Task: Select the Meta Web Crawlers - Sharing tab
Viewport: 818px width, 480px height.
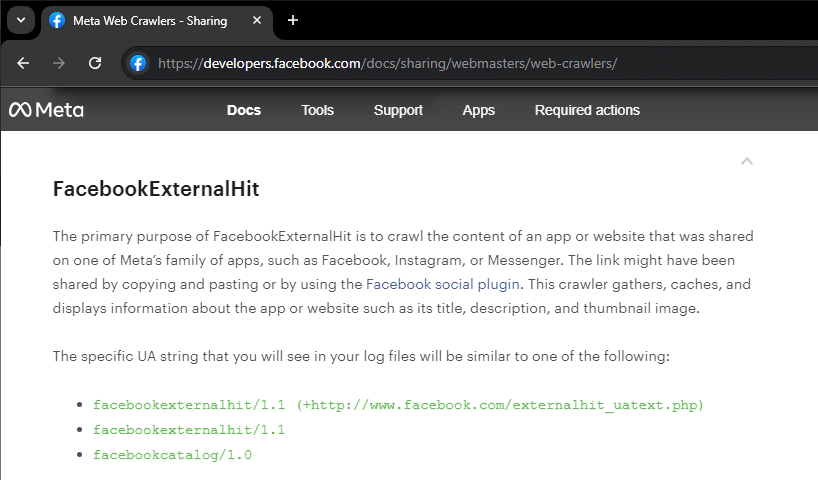Action: tap(150, 20)
